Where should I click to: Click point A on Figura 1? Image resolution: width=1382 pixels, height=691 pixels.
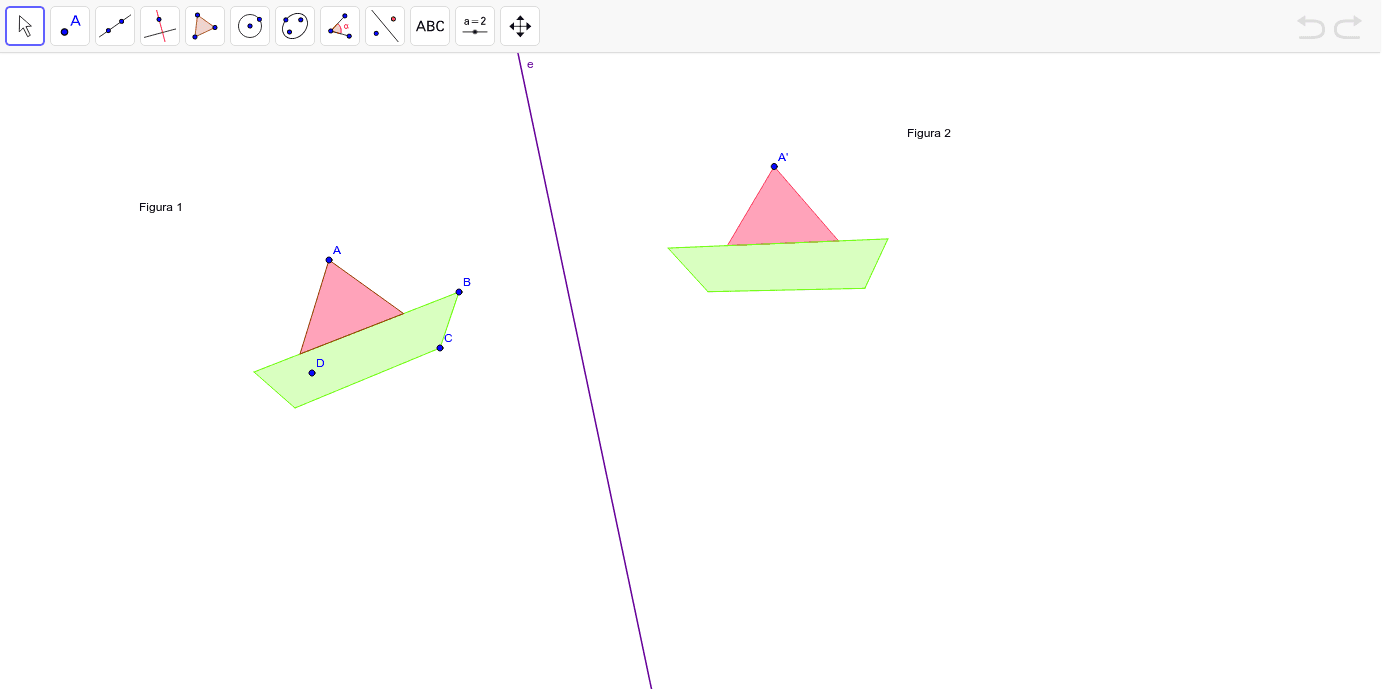[329, 260]
